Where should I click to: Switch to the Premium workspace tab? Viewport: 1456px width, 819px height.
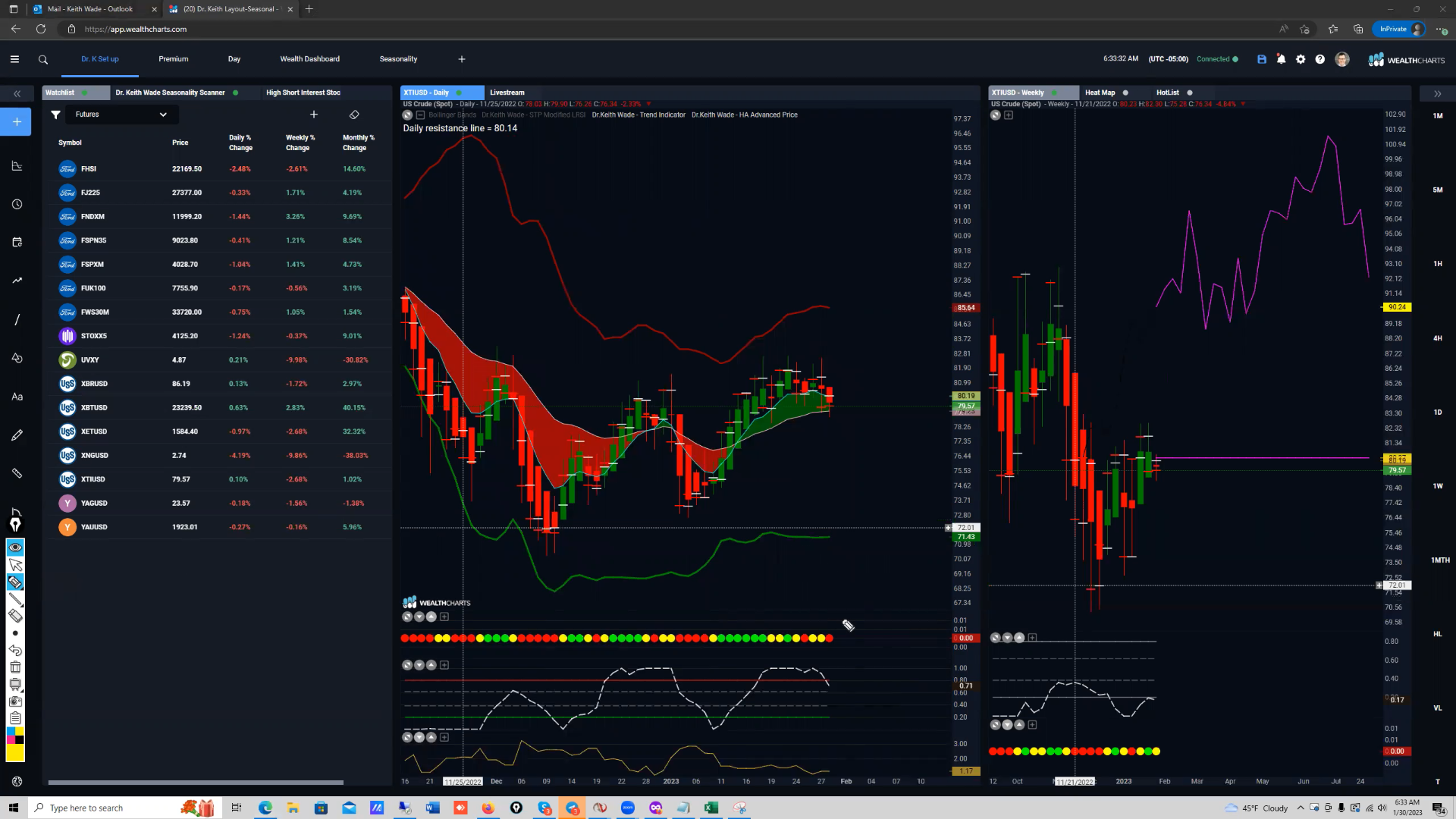(x=174, y=59)
